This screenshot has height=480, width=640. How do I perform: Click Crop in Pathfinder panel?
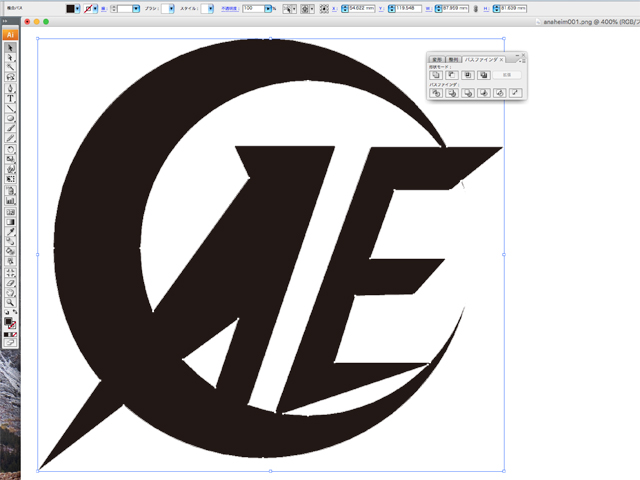[484, 93]
